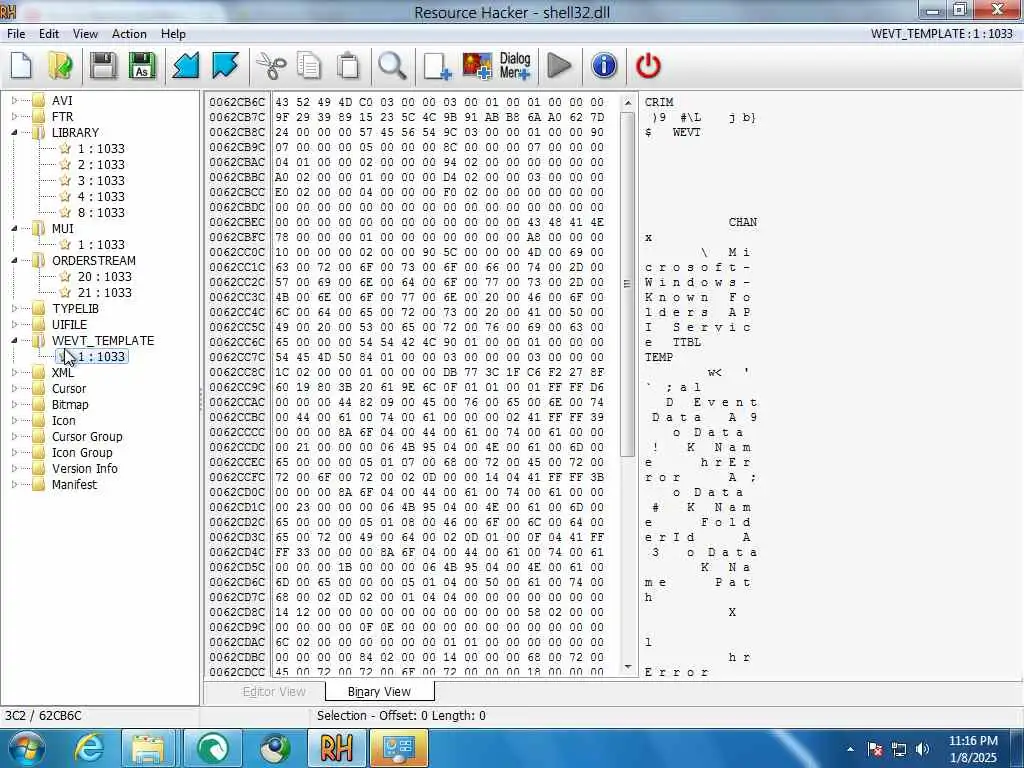The height and width of the screenshot is (768, 1024).
Task: Click the blue down-right arrow icon
Action: [225, 66]
